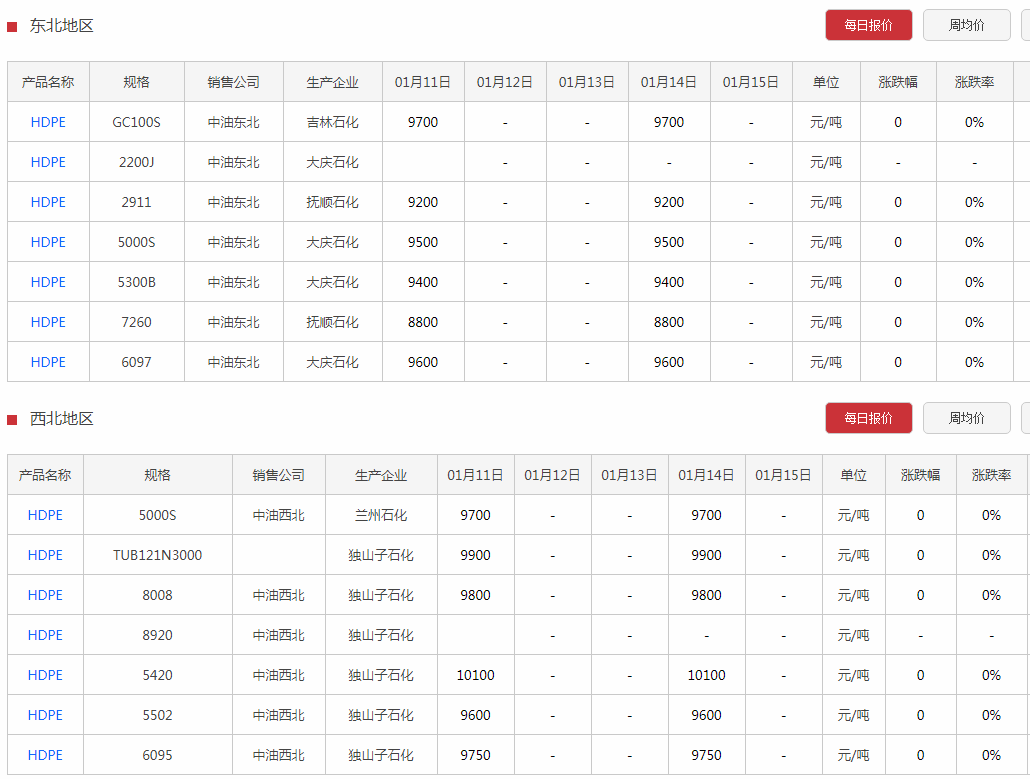Click 8008 specification cell
The image size is (1030, 779).
pos(158,595)
